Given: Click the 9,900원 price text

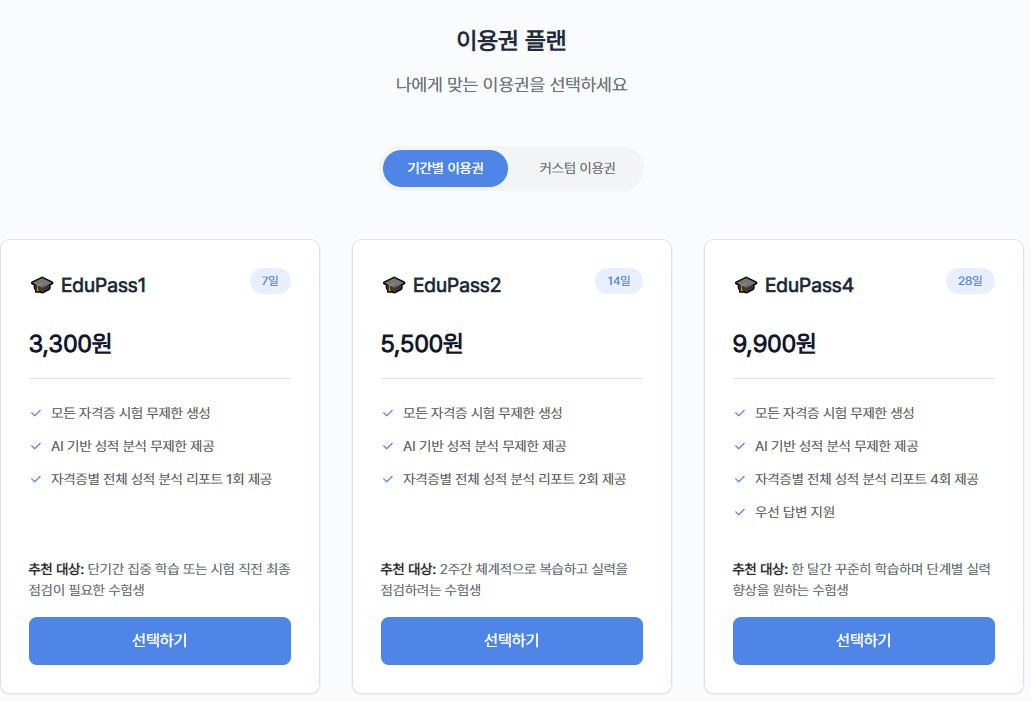Looking at the screenshot, I should (774, 344).
